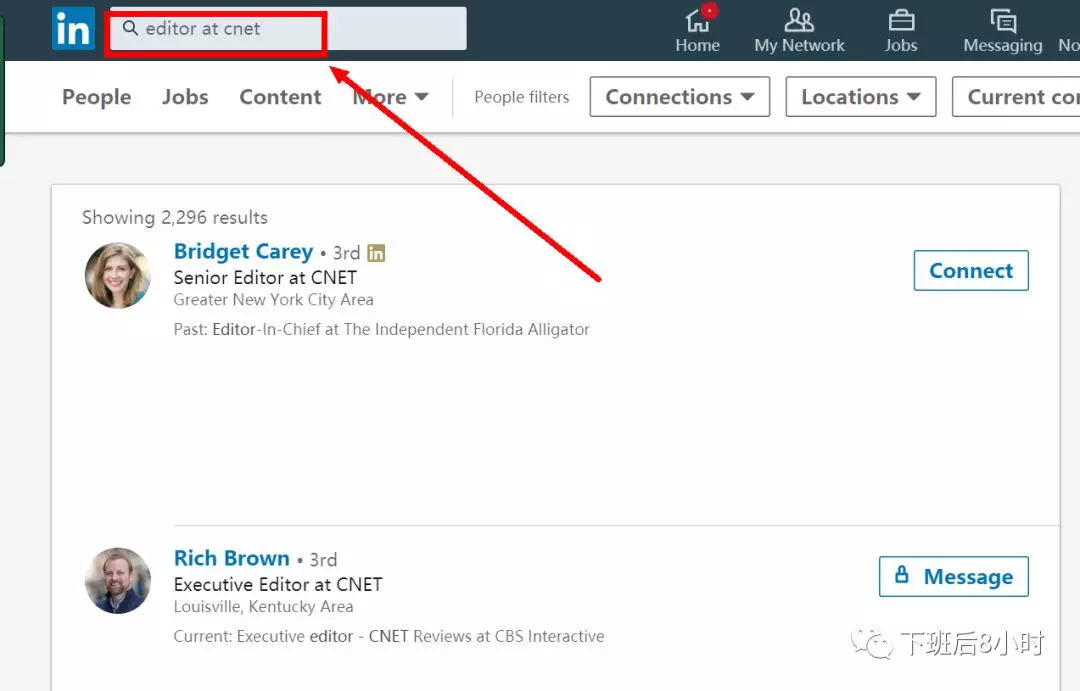Click Connect button for Bridget Carey
Image resolution: width=1080 pixels, height=691 pixels.
point(971,270)
